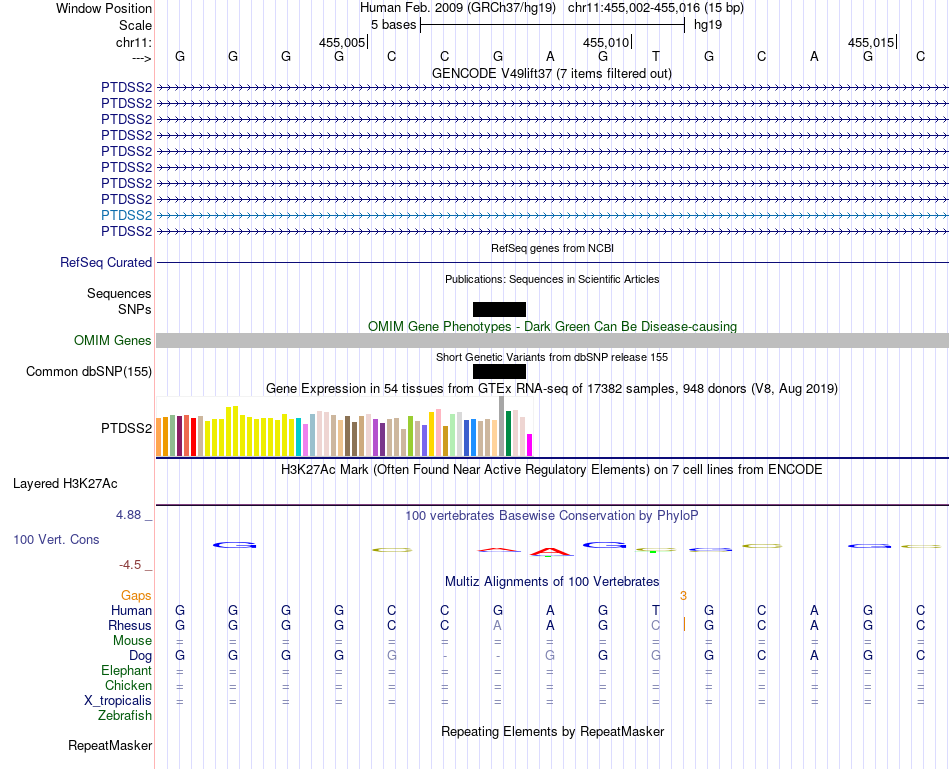This screenshot has height=769, width=950.
Task: Click the Elephant alignment row label
Action: pyautogui.click(x=126, y=670)
